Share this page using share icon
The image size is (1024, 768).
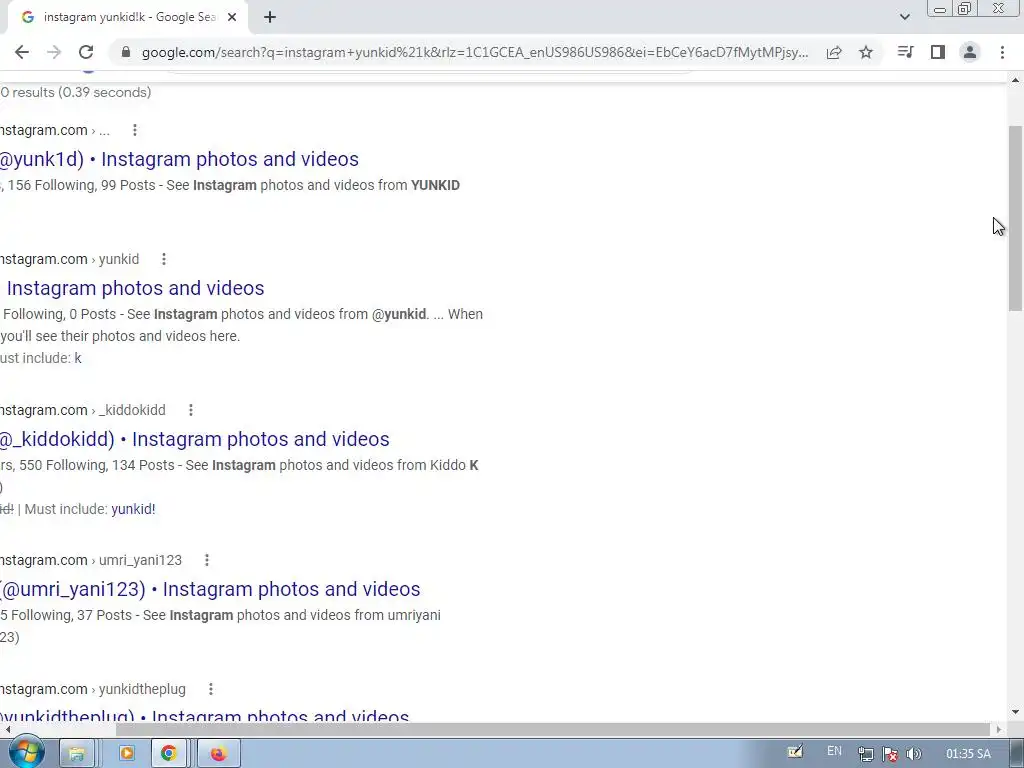pos(834,52)
